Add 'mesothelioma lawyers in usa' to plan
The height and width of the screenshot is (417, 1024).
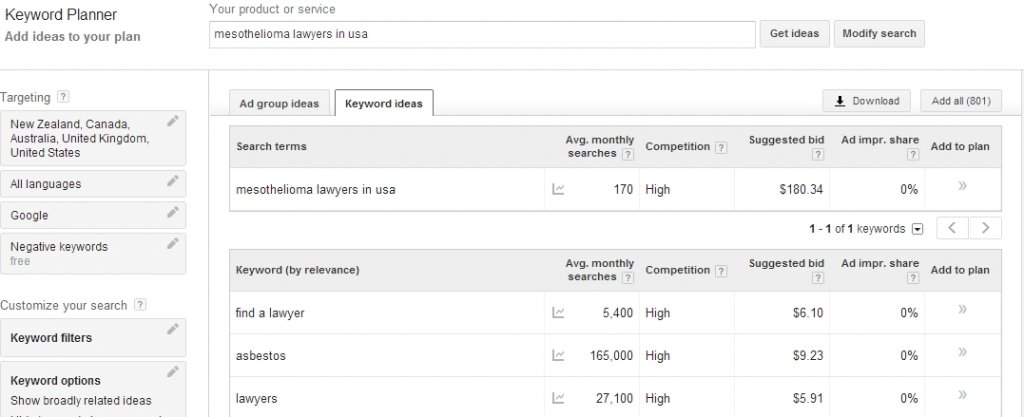point(962,187)
